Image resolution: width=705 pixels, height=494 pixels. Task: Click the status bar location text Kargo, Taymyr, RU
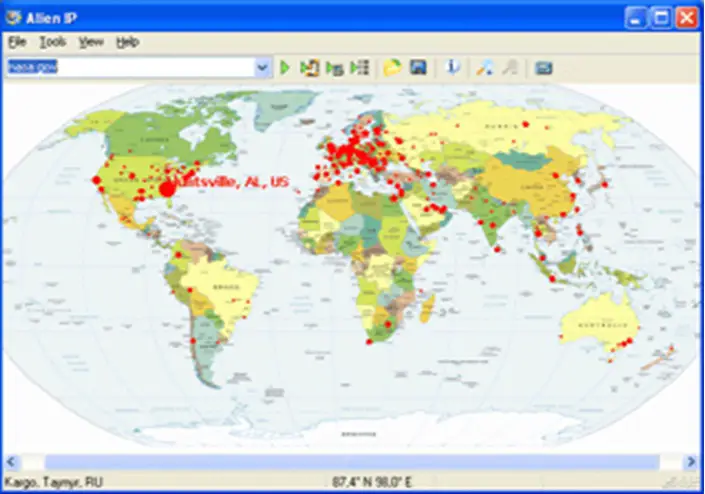54,482
